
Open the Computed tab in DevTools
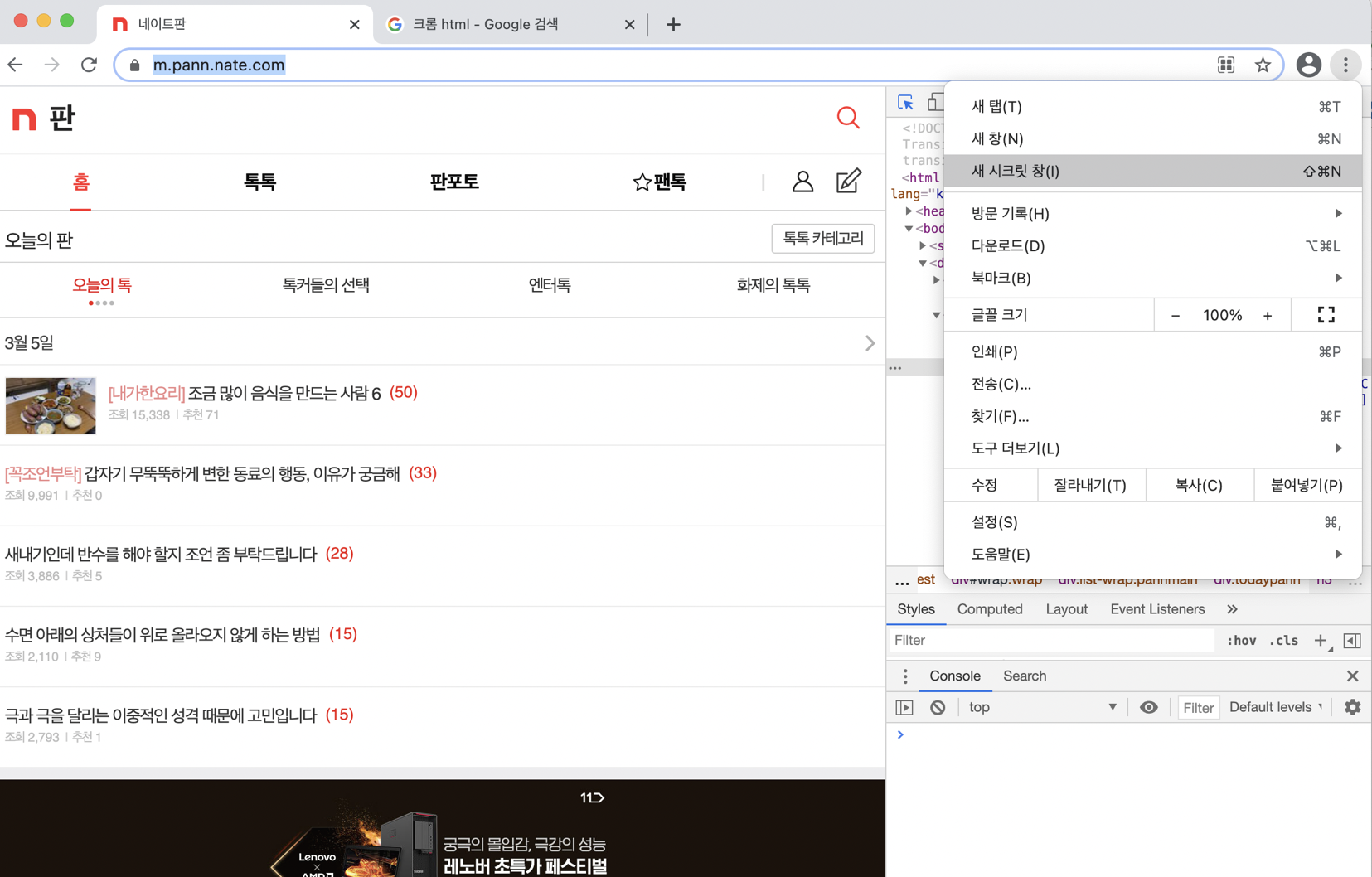(990, 609)
